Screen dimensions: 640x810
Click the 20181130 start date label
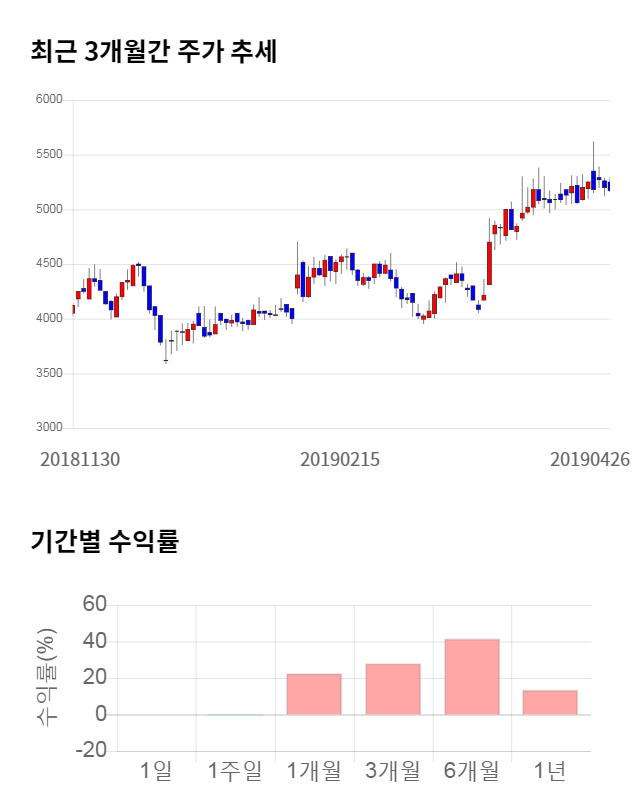80,459
